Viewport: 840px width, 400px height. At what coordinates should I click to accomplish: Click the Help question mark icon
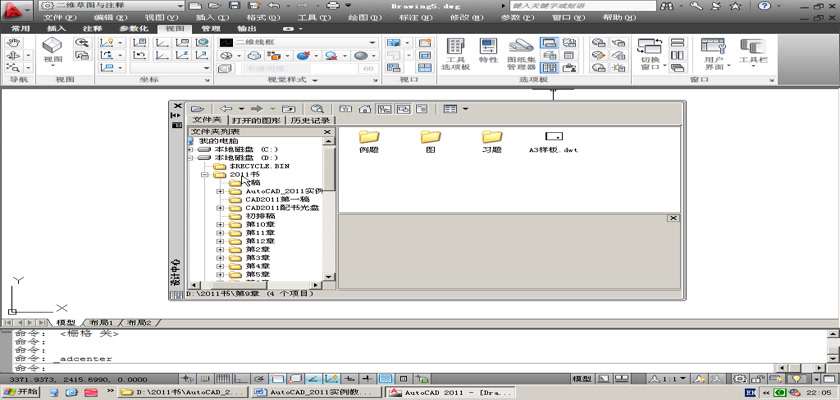click(x=763, y=6)
